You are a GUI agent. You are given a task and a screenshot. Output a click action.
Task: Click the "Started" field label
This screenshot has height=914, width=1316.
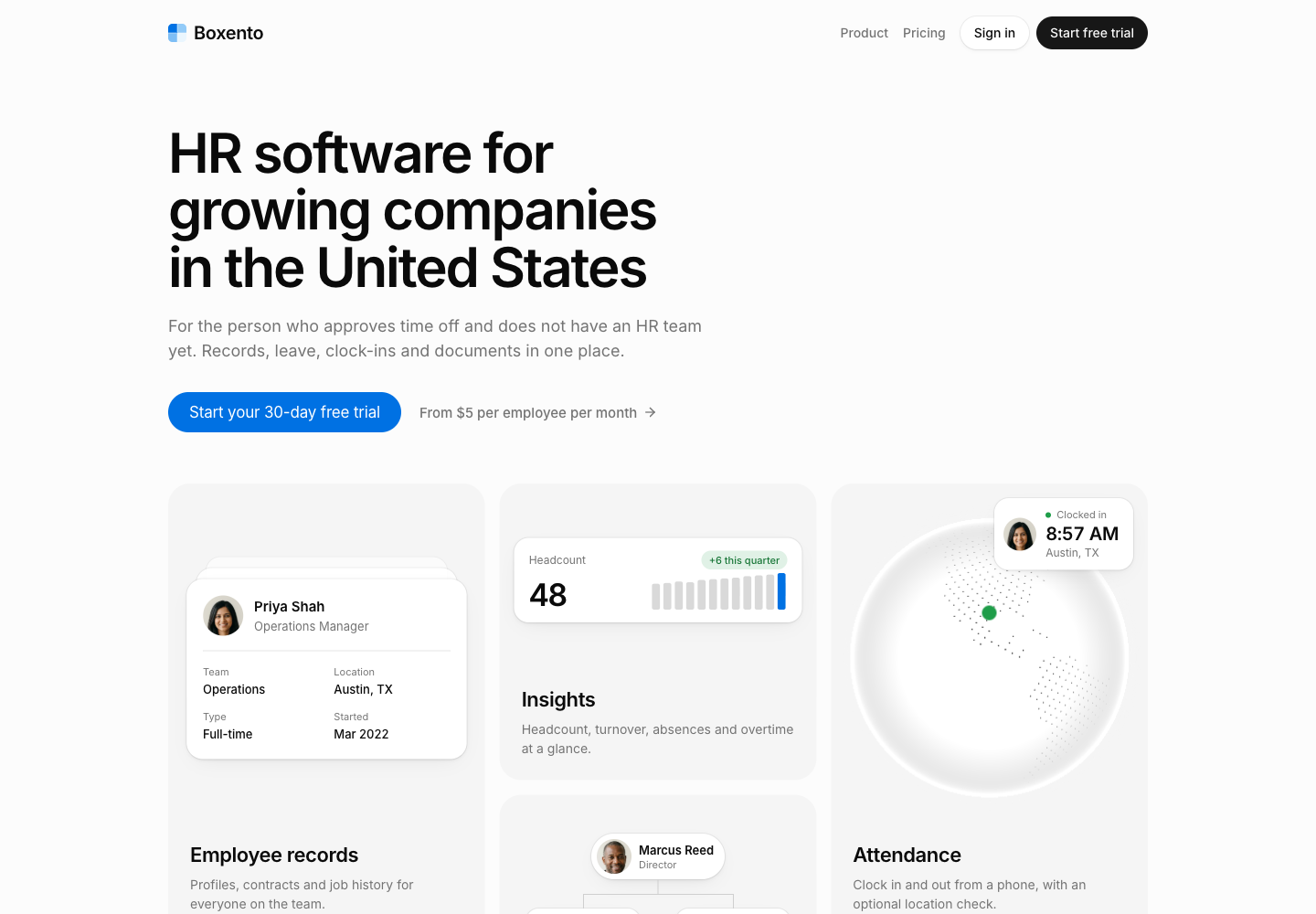[351, 717]
